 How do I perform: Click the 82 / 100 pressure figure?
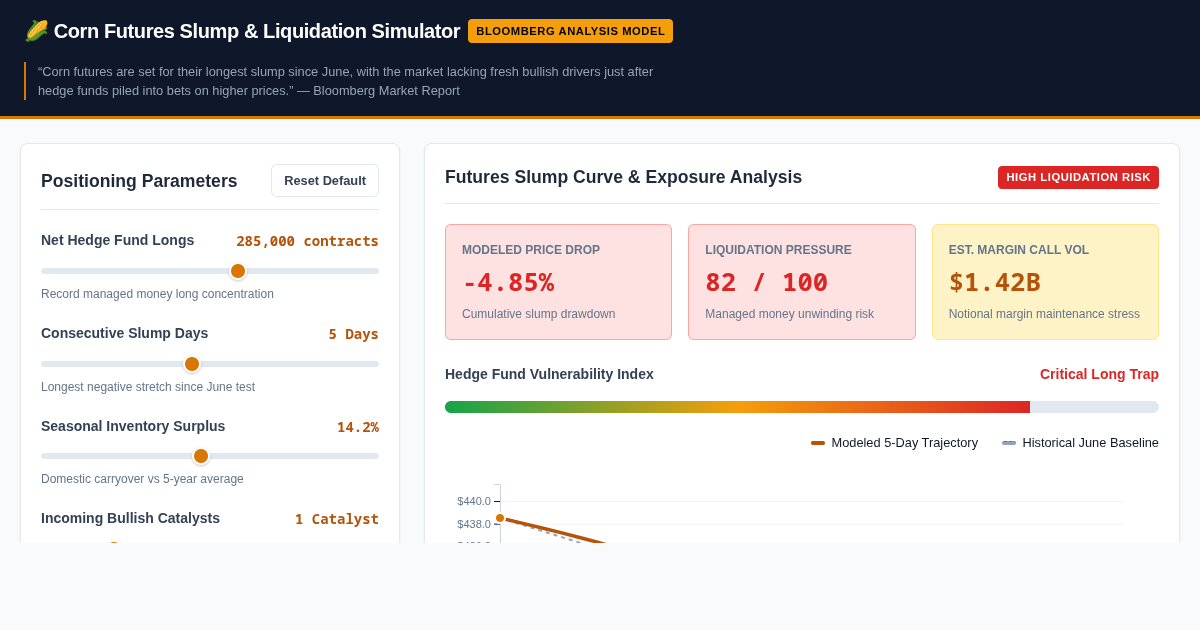point(766,282)
